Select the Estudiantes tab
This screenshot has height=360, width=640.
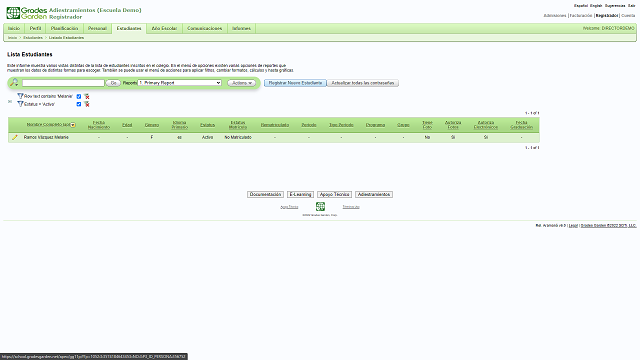(129, 29)
